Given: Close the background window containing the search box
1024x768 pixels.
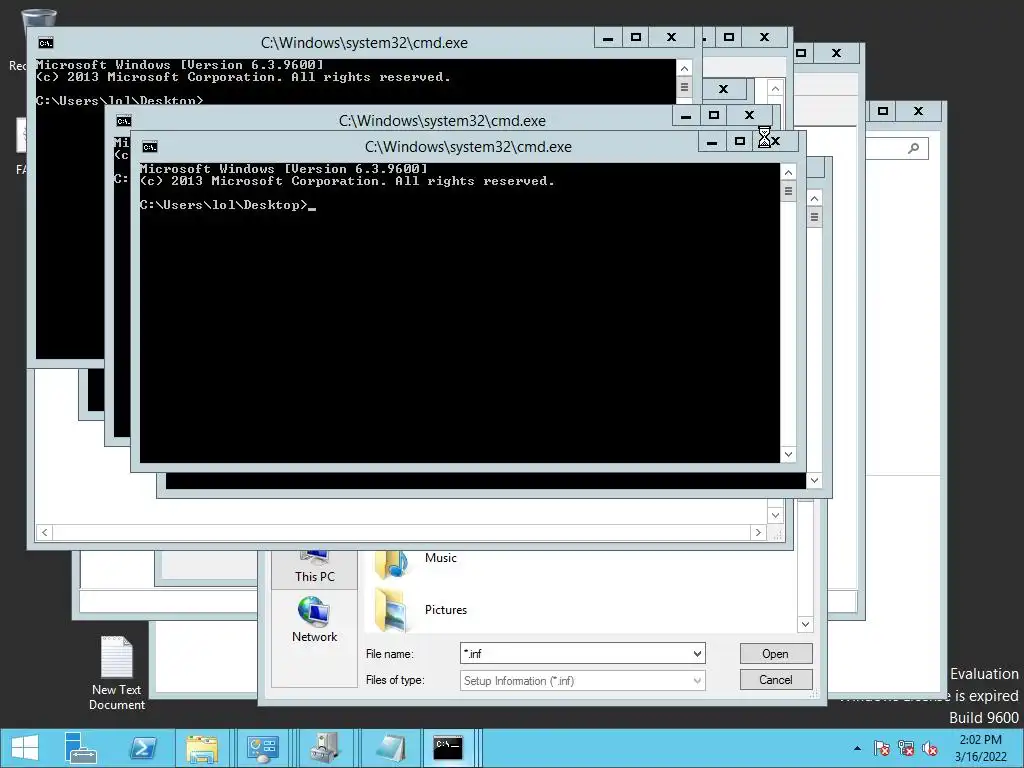Looking at the screenshot, I should click(x=918, y=111).
